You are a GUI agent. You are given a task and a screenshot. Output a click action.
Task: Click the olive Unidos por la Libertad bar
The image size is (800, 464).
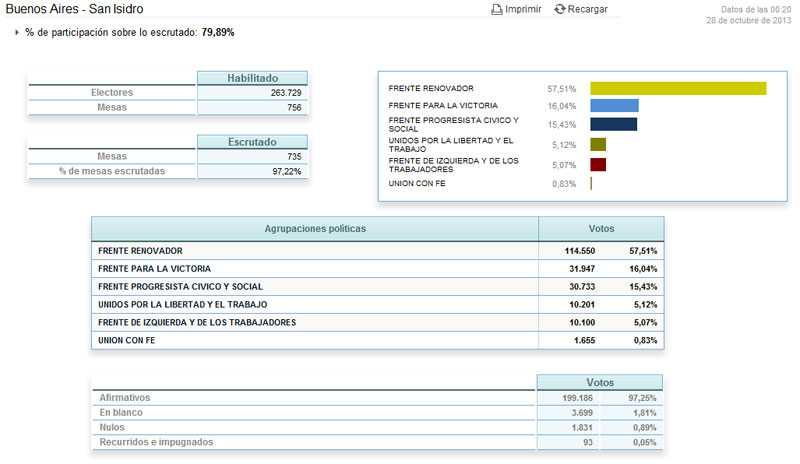coord(598,144)
